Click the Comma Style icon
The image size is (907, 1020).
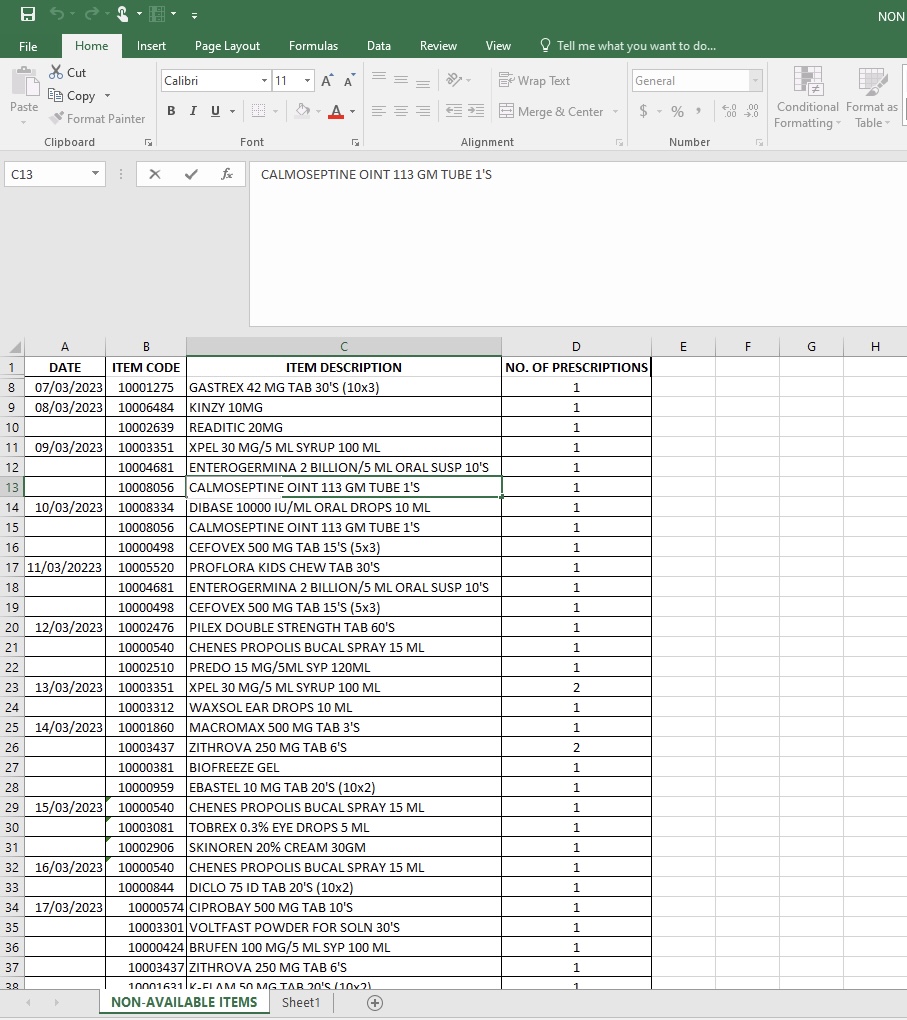(x=698, y=111)
